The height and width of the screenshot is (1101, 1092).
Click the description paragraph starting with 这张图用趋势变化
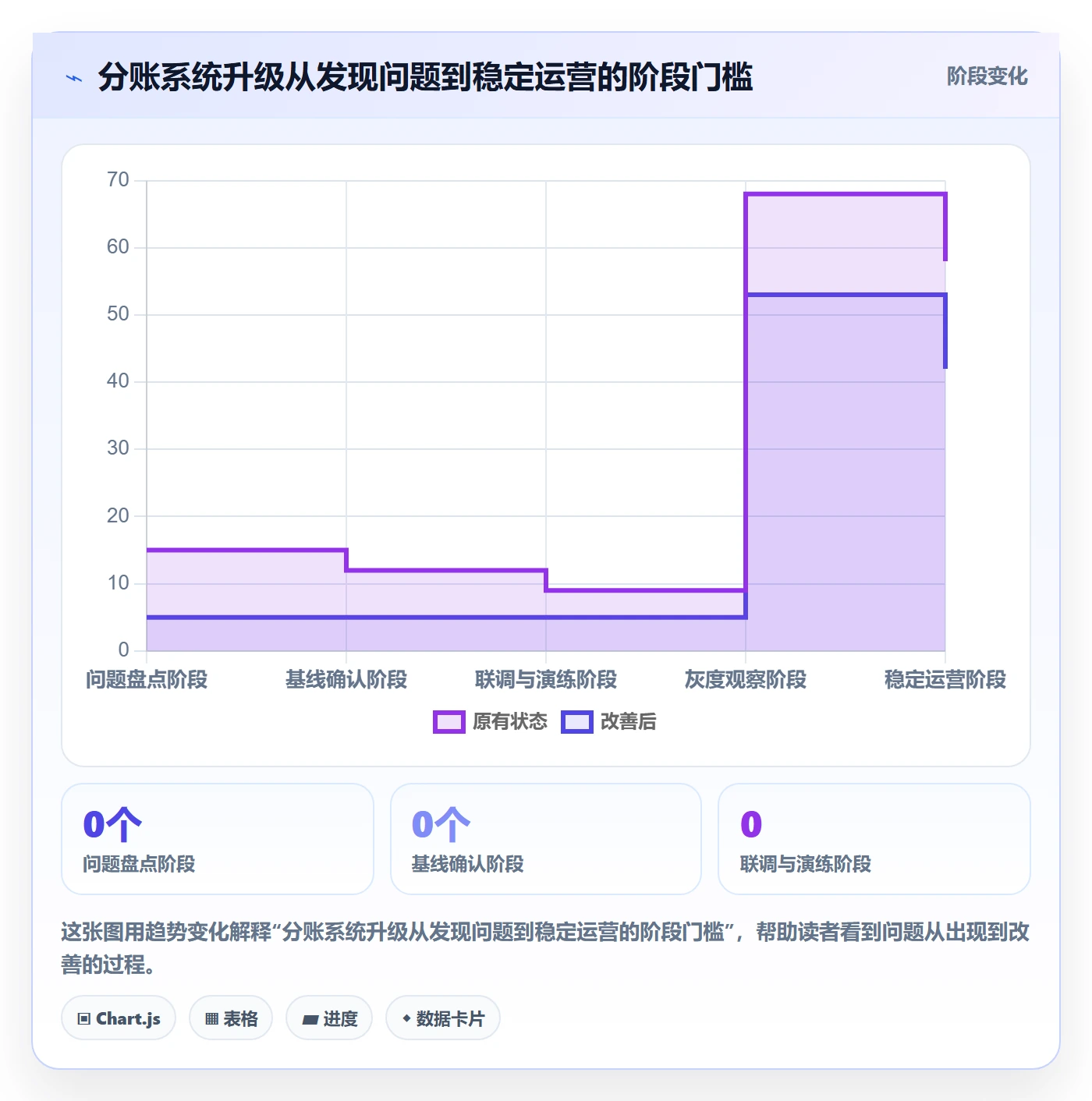tap(545, 947)
